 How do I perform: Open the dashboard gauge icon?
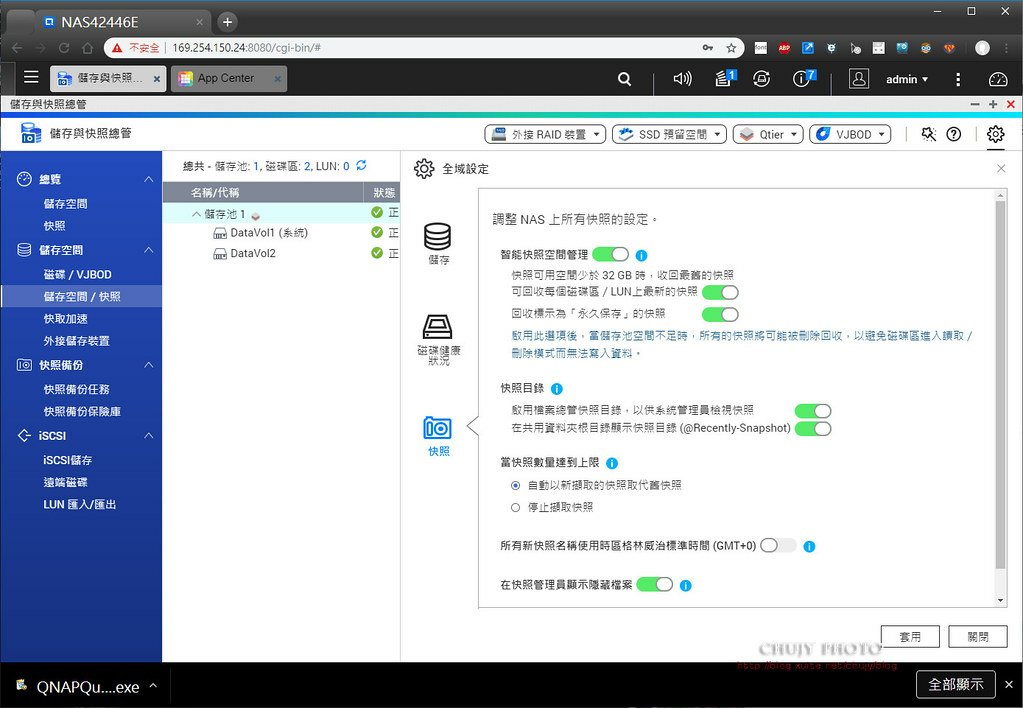click(998, 79)
